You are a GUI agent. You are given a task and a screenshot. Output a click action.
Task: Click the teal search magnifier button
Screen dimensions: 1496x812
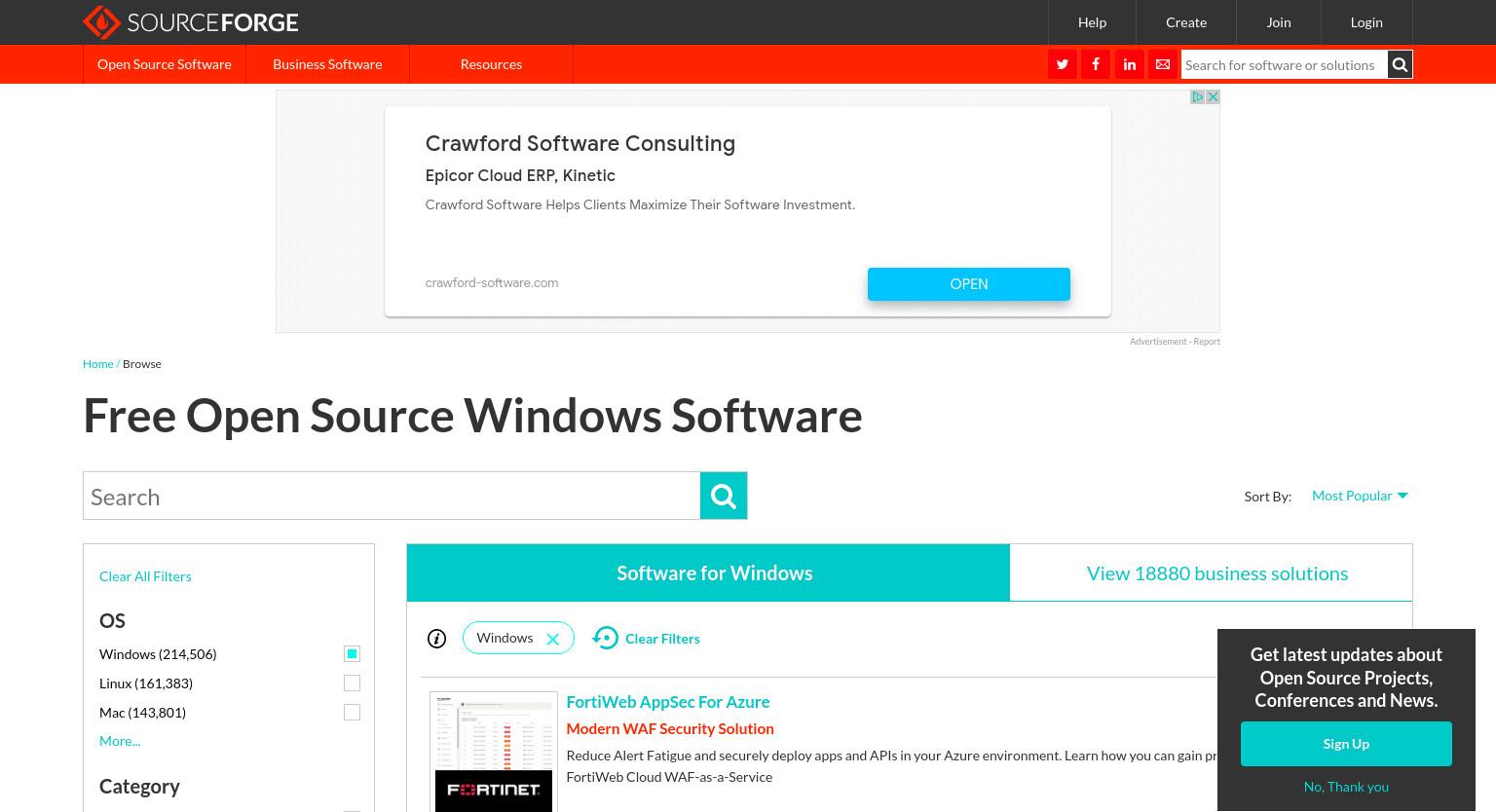[724, 496]
